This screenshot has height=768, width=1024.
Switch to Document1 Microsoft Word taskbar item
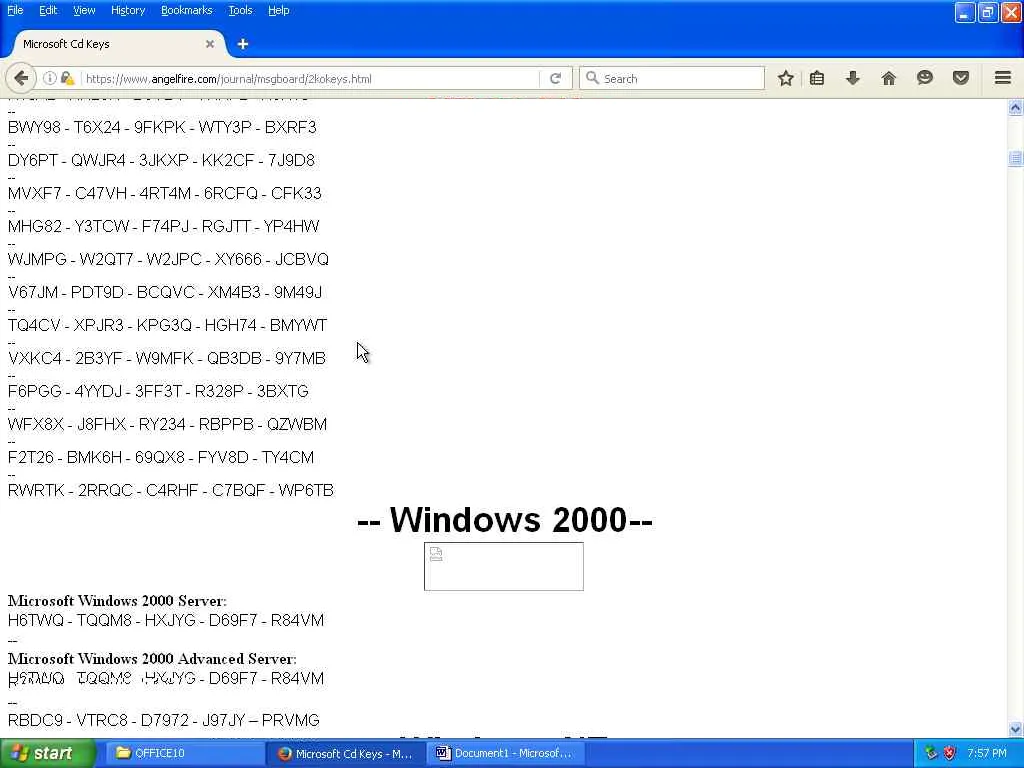pyautogui.click(x=505, y=753)
